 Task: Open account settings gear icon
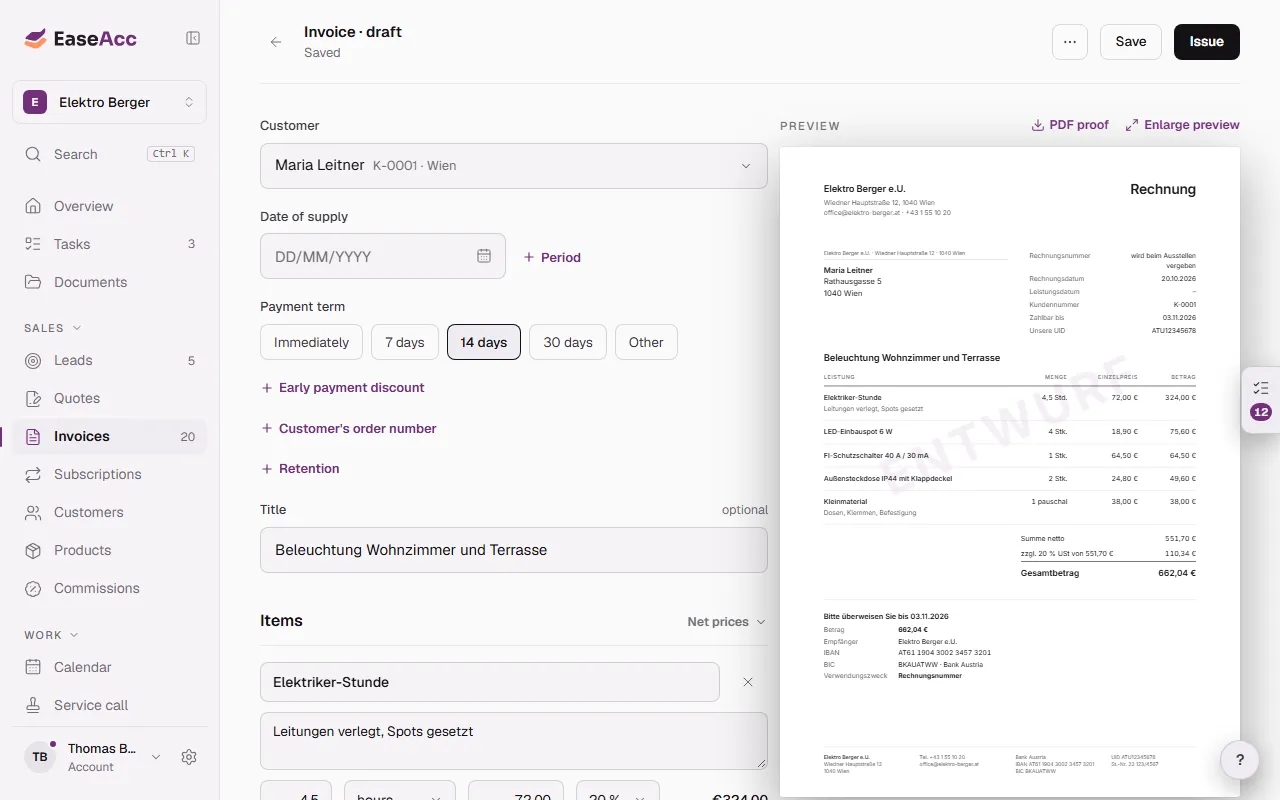pyautogui.click(x=189, y=757)
